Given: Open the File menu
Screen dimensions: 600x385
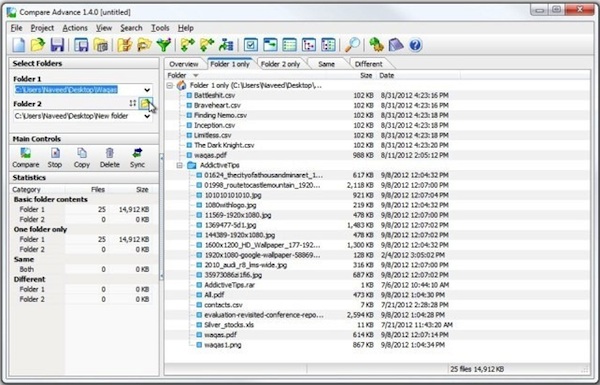Looking at the screenshot, I should [16, 28].
